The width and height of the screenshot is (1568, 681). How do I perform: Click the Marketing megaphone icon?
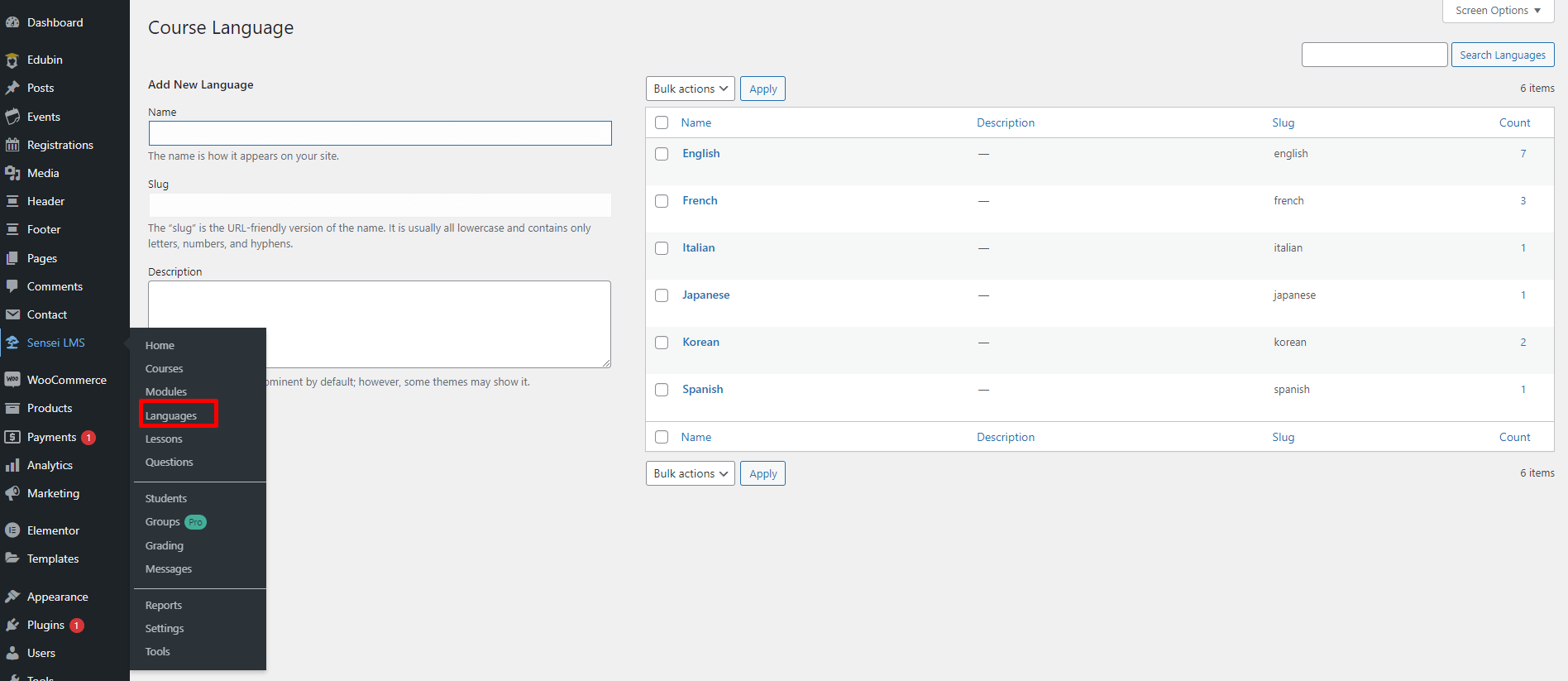click(x=12, y=493)
